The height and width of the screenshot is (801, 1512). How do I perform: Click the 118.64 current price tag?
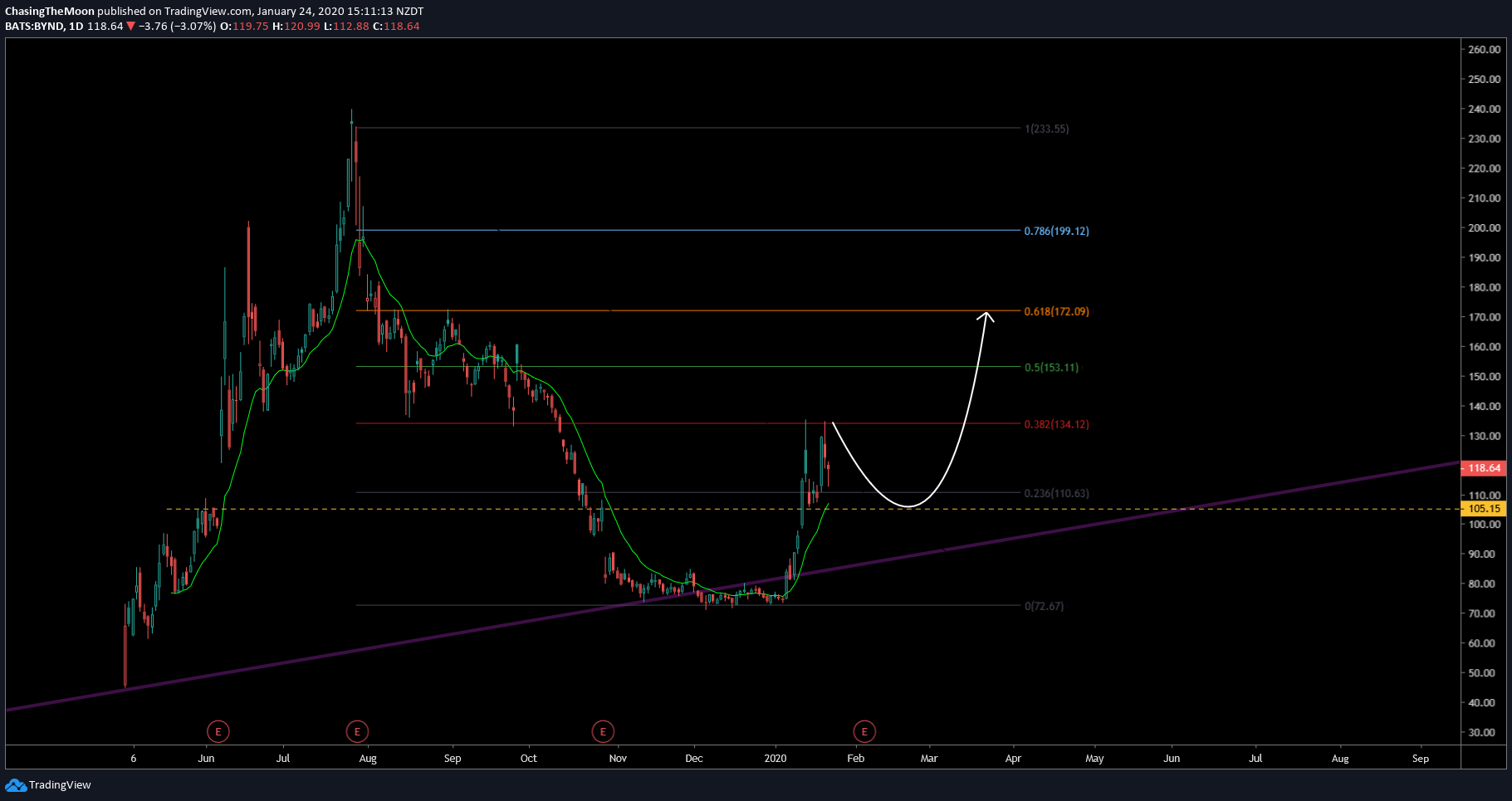(x=1484, y=468)
